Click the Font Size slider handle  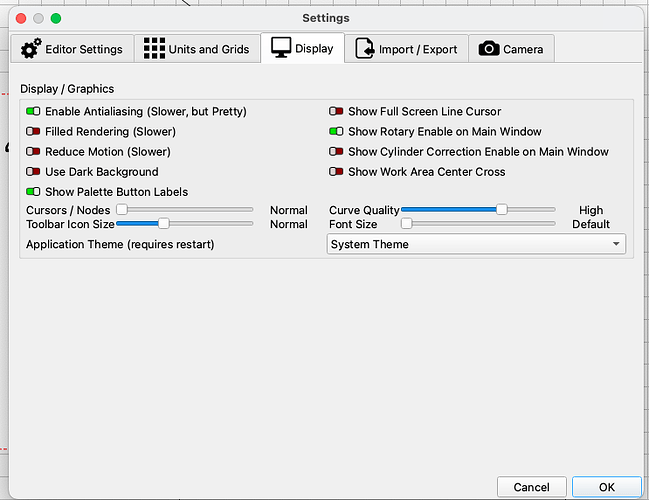pos(407,224)
